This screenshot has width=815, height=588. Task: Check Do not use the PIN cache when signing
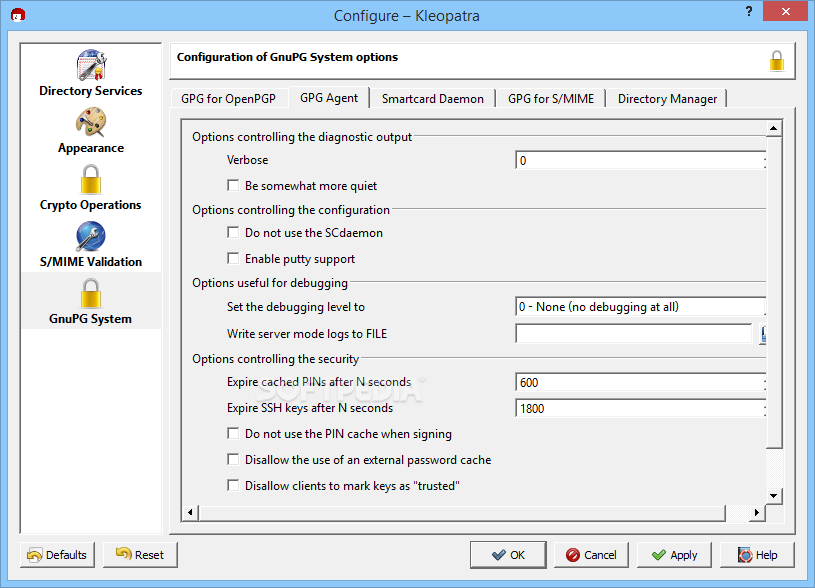pyautogui.click(x=233, y=434)
